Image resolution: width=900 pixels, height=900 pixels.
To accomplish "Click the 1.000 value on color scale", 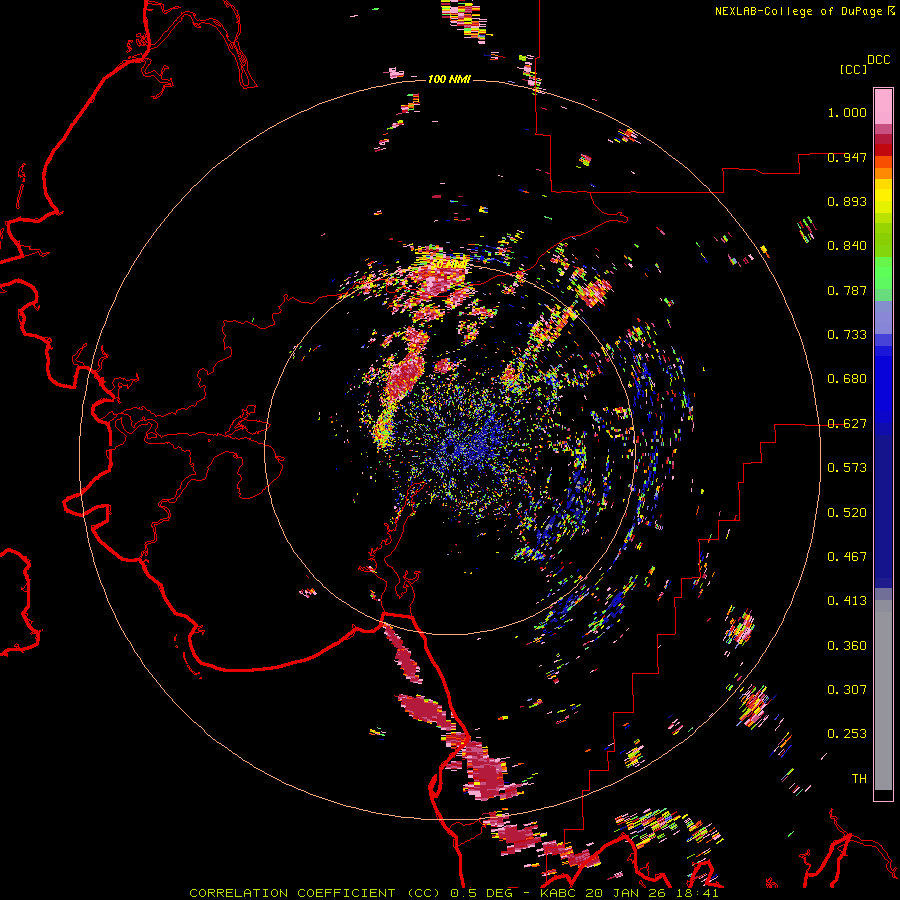I will coord(847,112).
